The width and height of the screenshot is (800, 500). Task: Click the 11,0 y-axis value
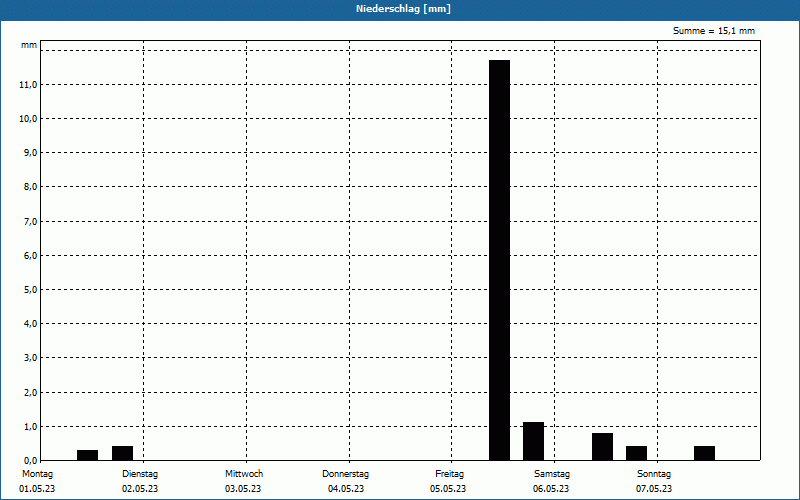tap(28, 85)
